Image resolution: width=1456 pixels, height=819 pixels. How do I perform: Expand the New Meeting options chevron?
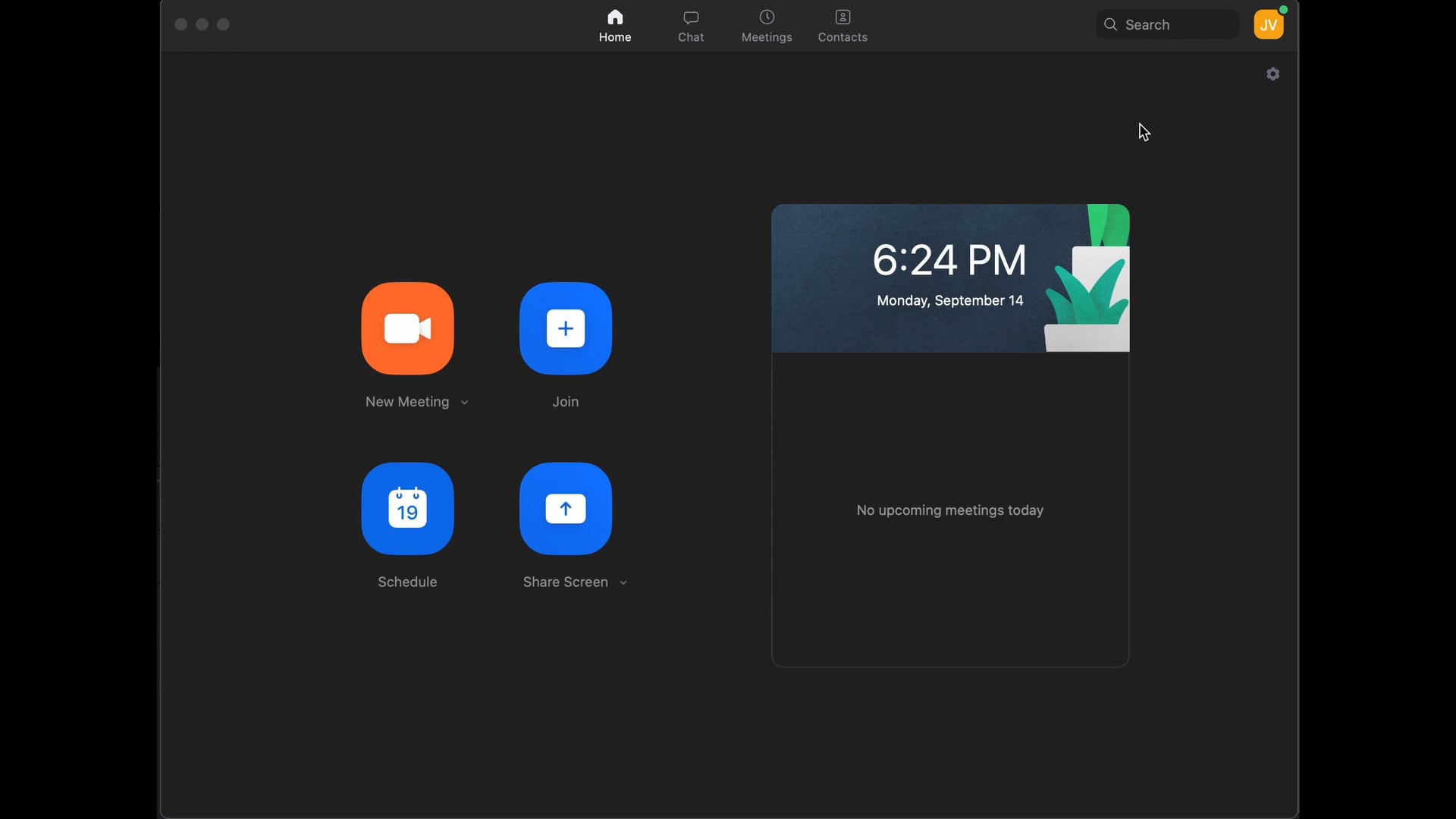point(464,403)
